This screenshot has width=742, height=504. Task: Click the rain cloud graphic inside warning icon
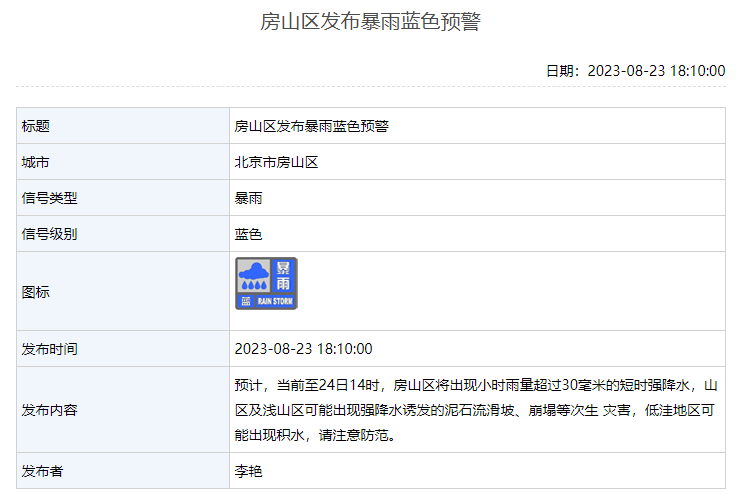pos(254,276)
